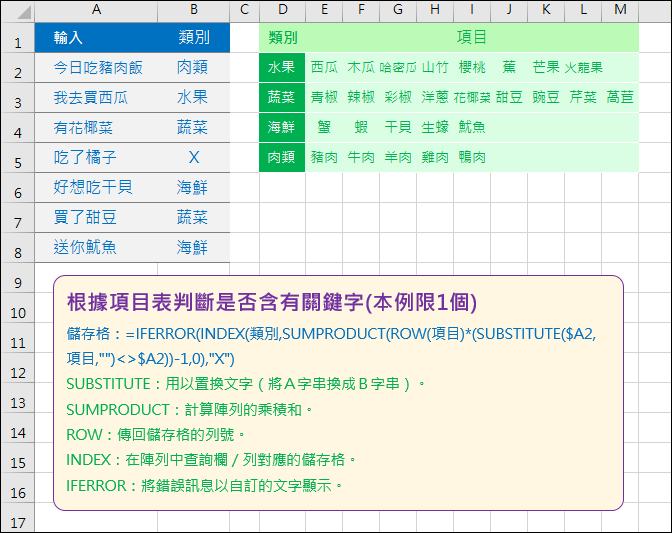Click the 蔬菜 result in cell B7

pyautogui.click(x=194, y=218)
